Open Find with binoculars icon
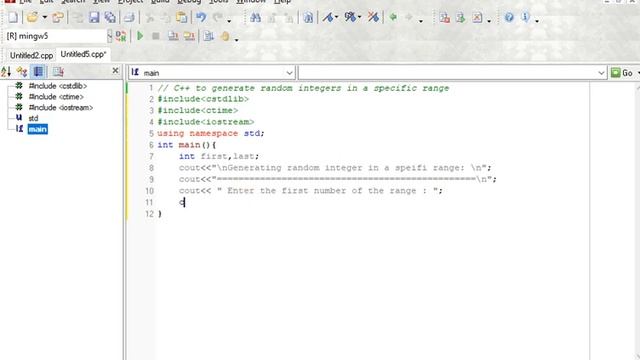Image resolution: width=640 pixels, height=360 pixels. [256, 18]
